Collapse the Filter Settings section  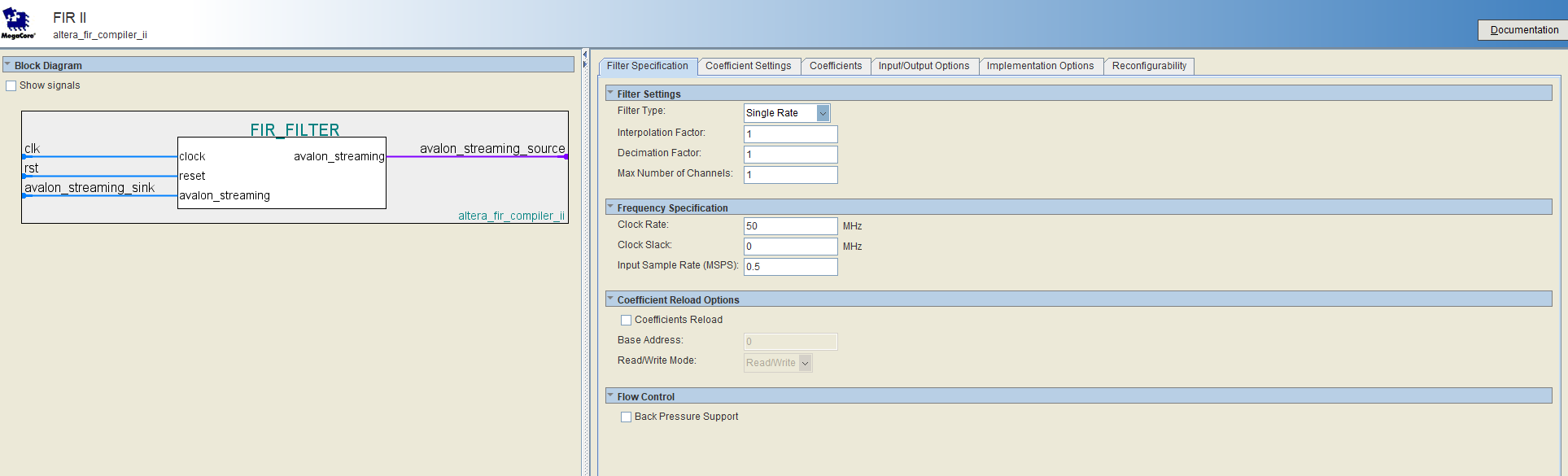610,94
